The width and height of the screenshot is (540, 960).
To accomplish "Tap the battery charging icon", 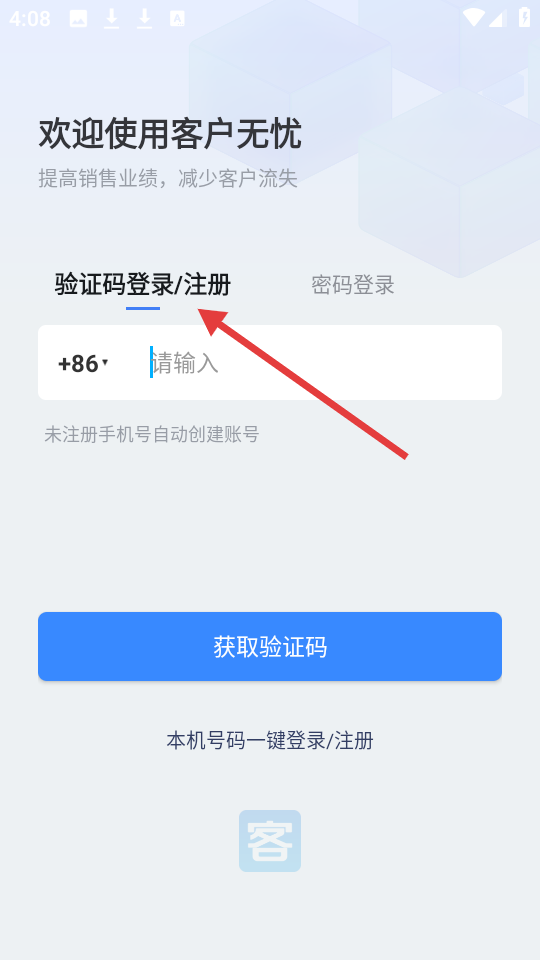I will (x=525, y=18).
